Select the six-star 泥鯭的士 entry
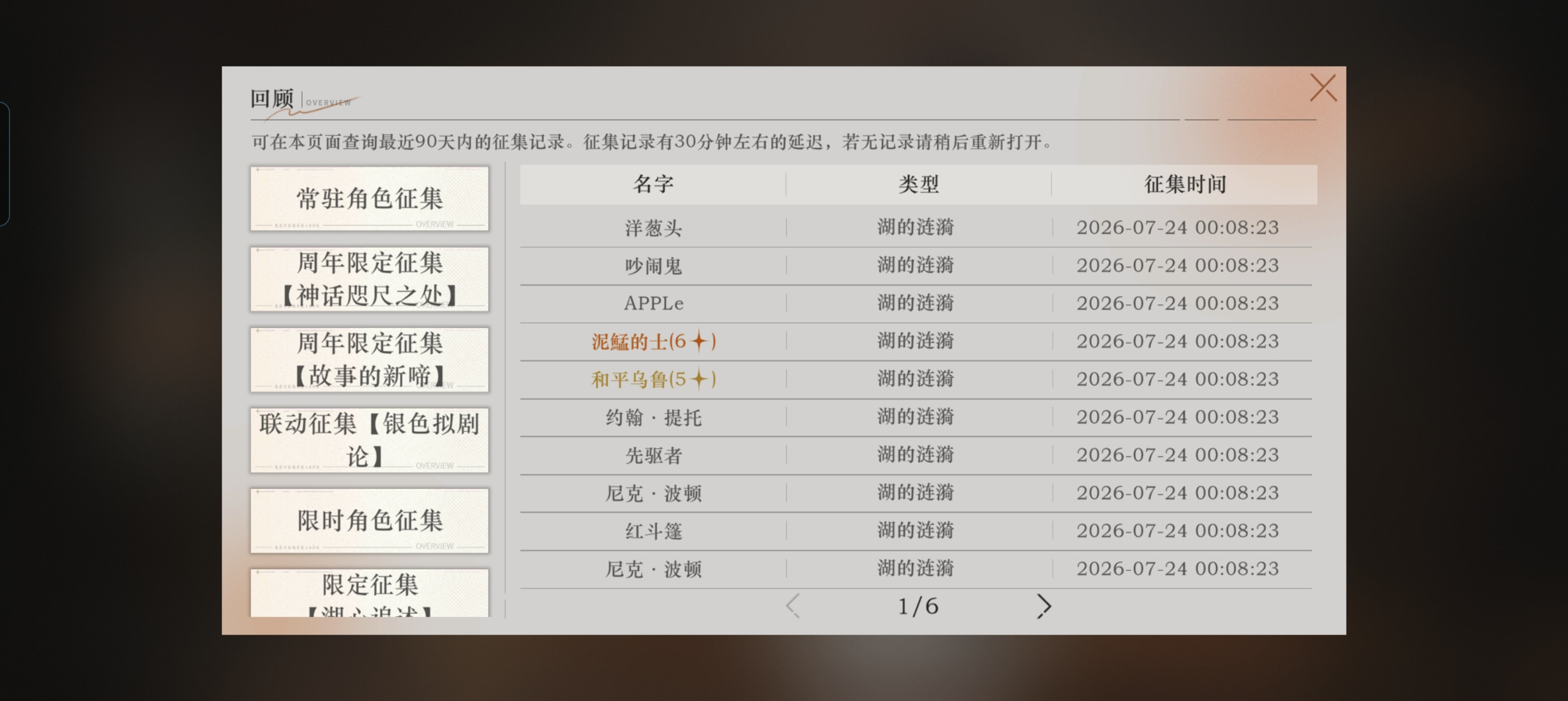Image resolution: width=1568 pixels, height=701 pixels. tap(653, 342)
